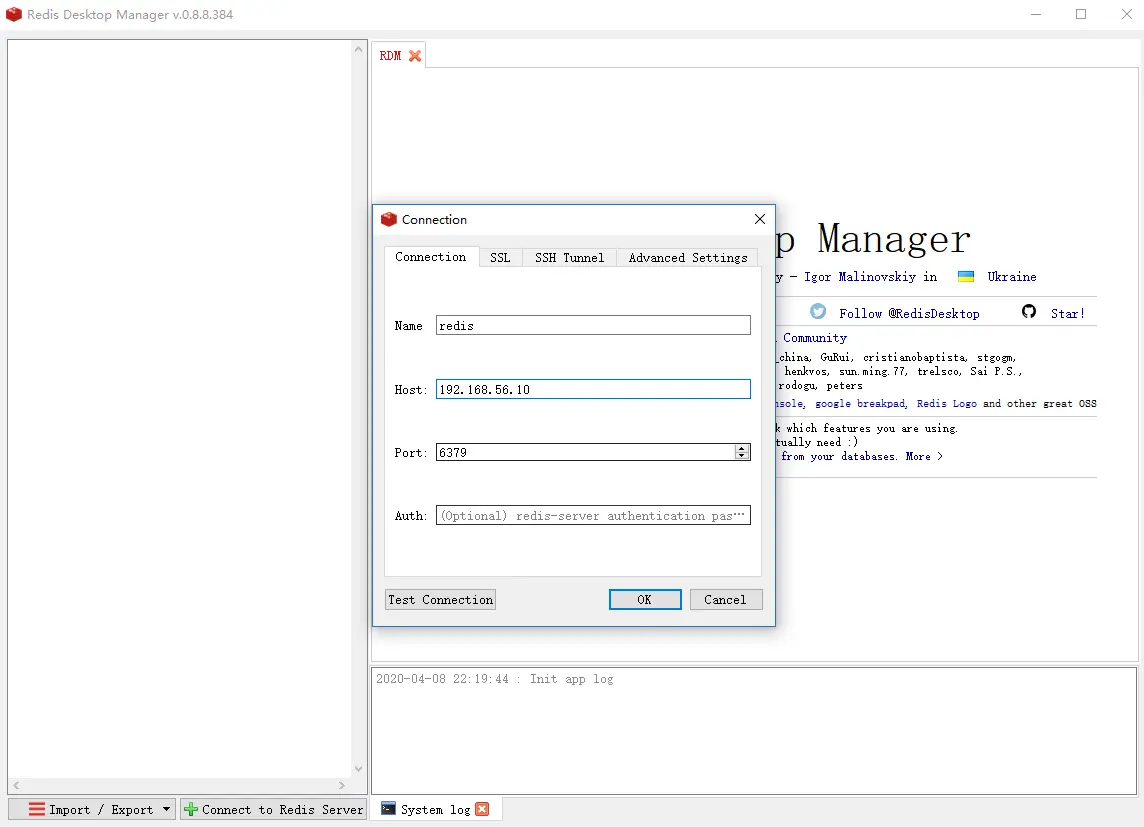Image resolution: width=1144 pixels, height=827 pixels.
Task: Select the System log tab
Action: click(x=435, y=809)
